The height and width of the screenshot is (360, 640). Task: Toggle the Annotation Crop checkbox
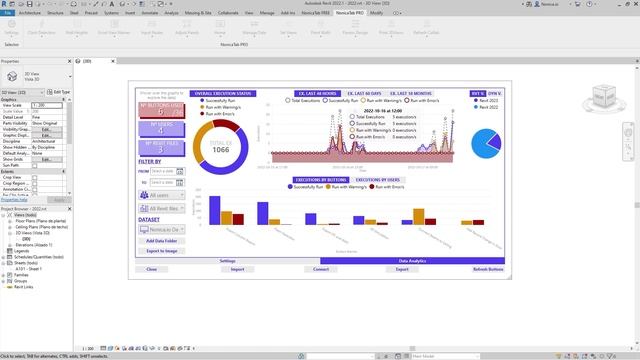[x=35, y=189]
